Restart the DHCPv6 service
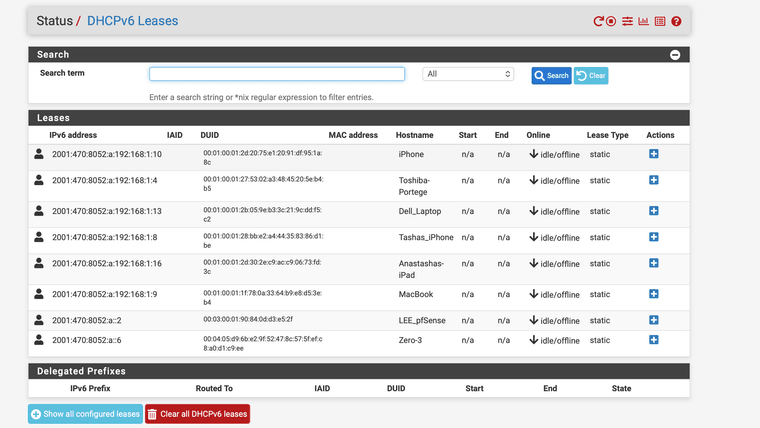760x428 pixels. 598,21
